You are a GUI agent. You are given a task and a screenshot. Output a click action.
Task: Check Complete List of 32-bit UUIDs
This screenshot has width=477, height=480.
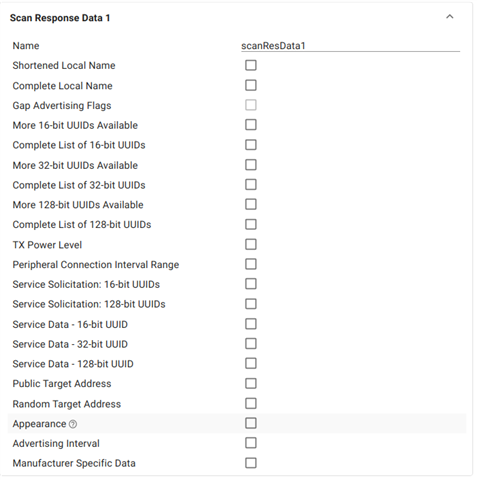(251, 185)
